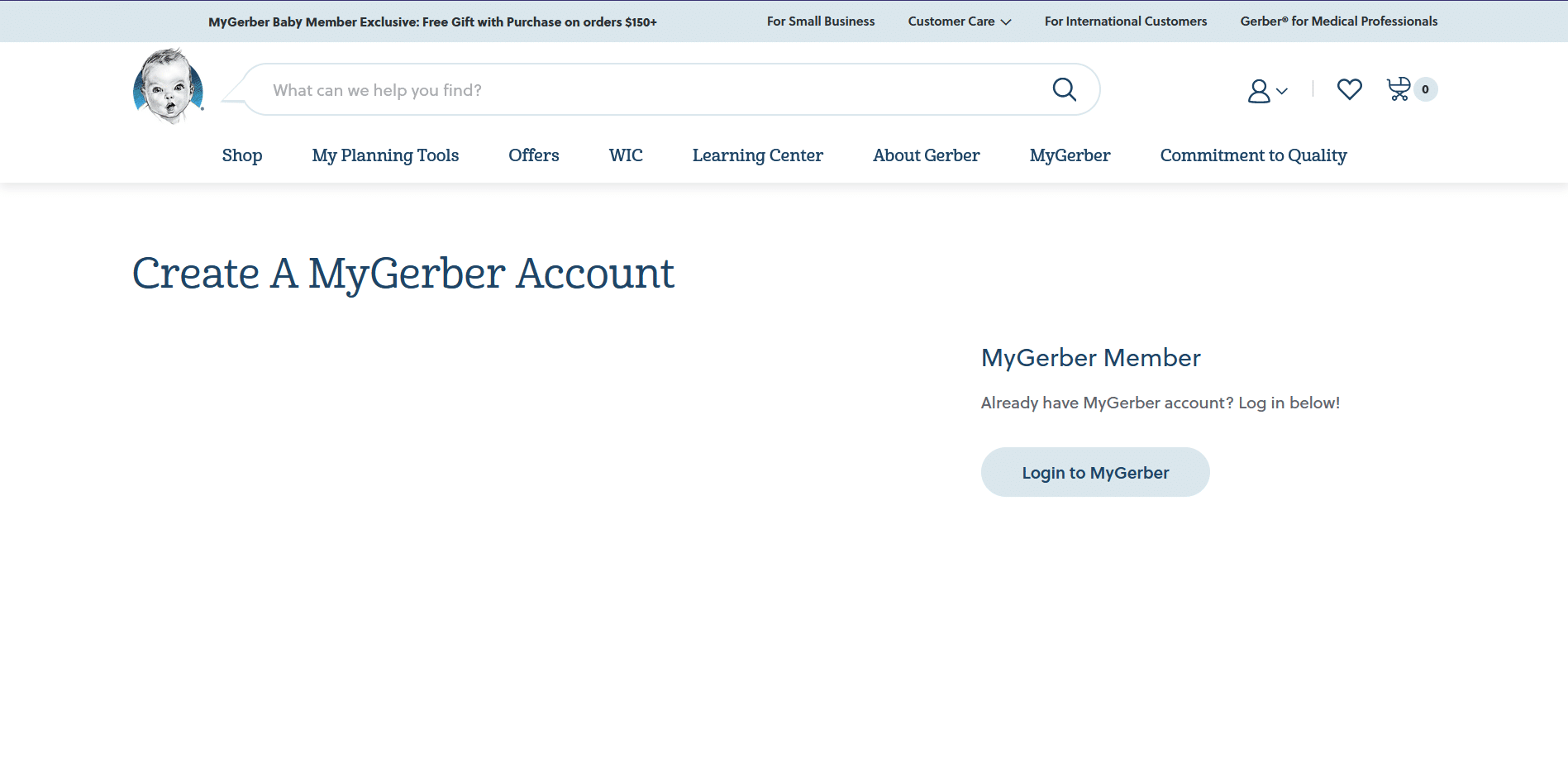Click the Free Gift with Purchase promo banner
This screenshot has height=763, width=1568.
pyautogui.click(x=432, y=22)
